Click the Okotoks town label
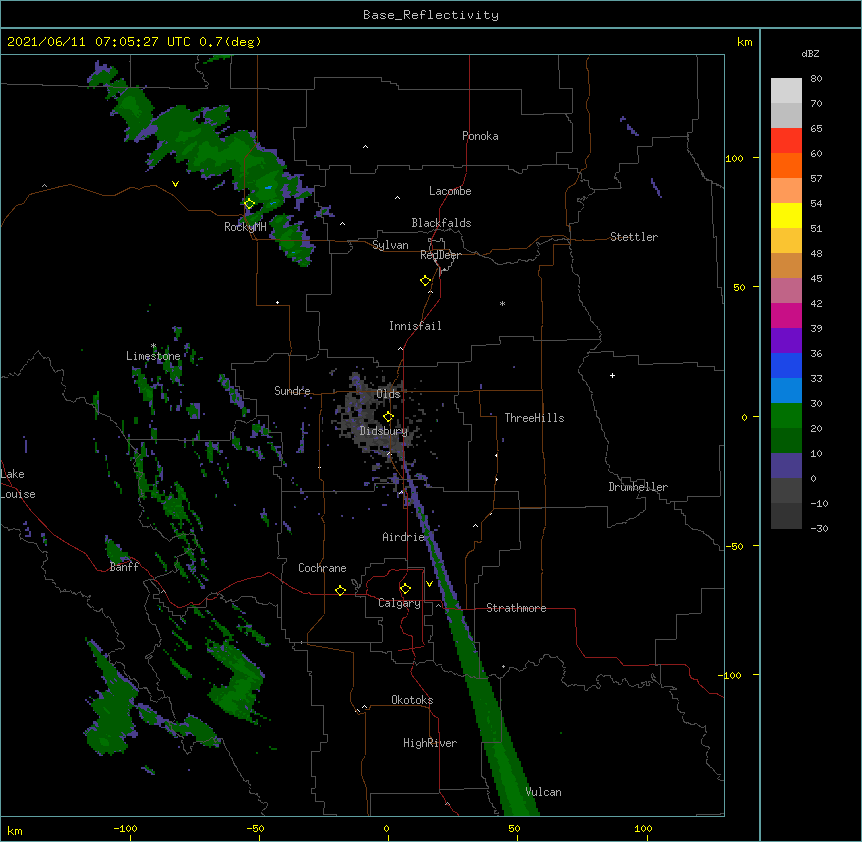The width and height of the screenshot is (862, 842). 412,700
